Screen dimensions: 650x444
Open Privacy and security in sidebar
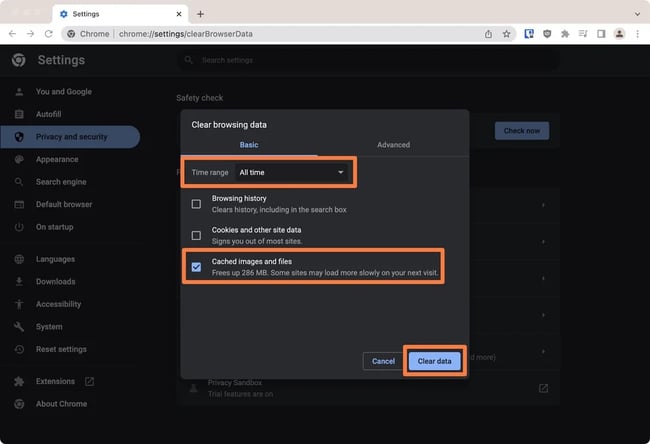[70, 137]
